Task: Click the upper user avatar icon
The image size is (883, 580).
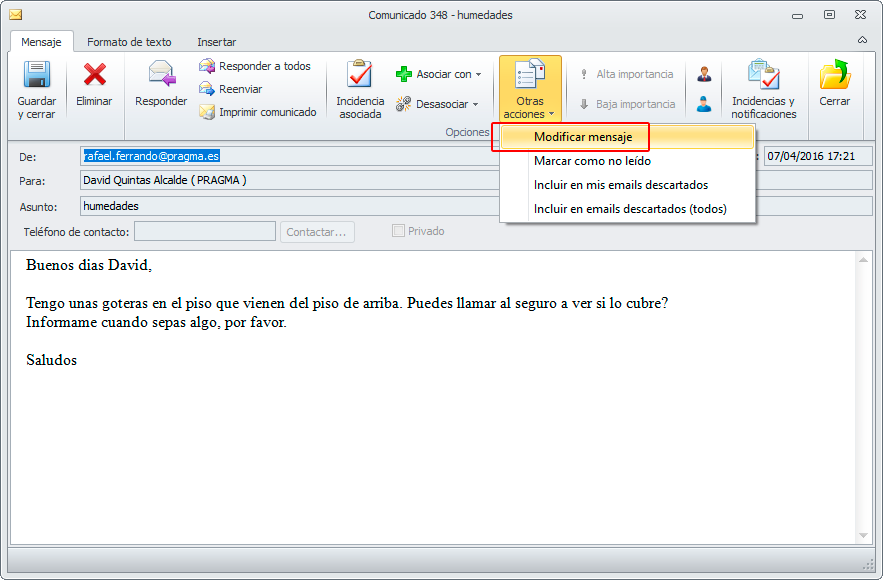Action: click(x=704, y=74)
